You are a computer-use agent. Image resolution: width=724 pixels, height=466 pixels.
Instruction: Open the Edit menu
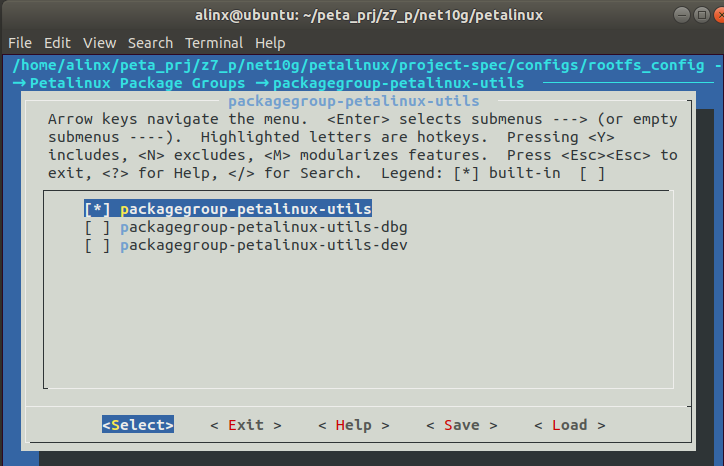[x=57, y=43]
